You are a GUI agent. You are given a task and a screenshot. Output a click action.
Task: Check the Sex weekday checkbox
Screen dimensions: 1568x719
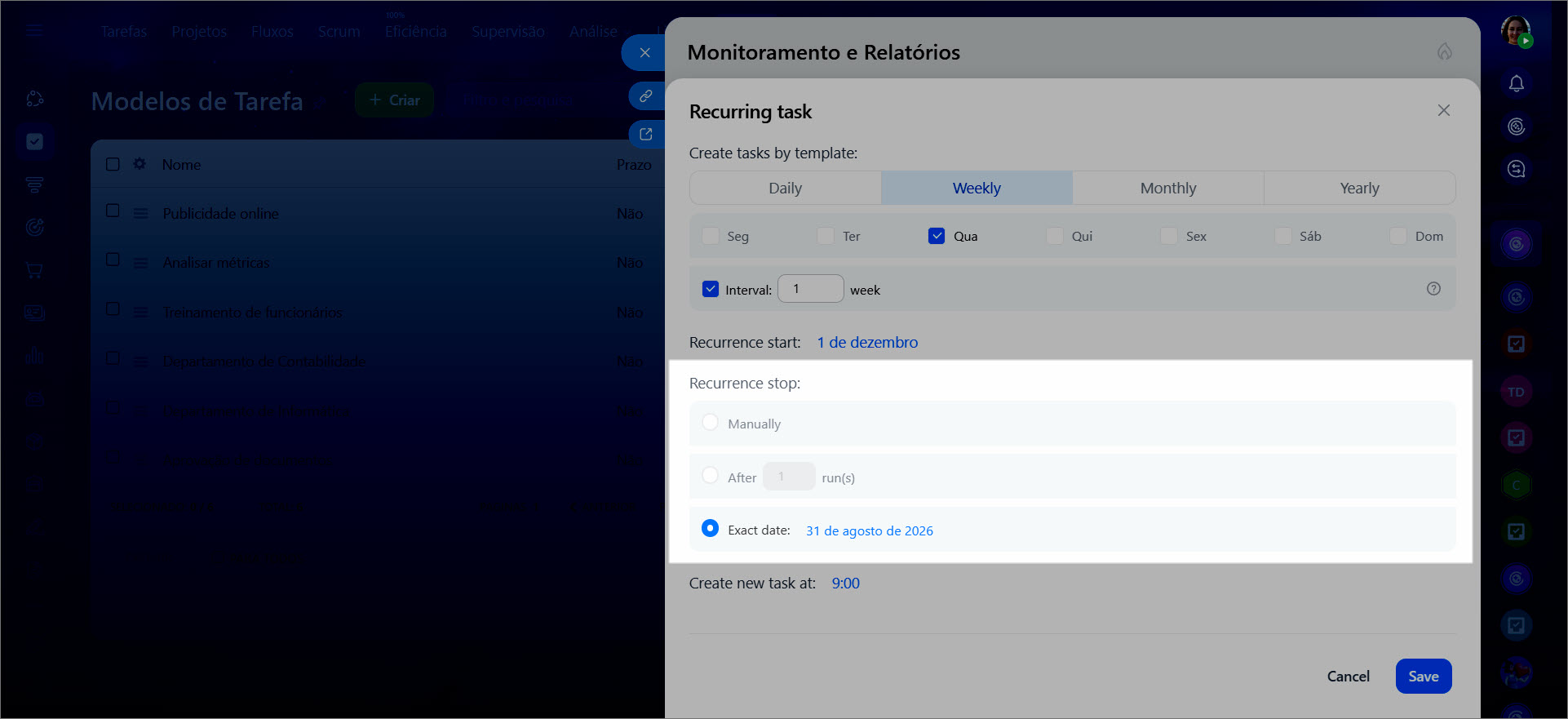pyautogui.click(x=1168, y=236)
